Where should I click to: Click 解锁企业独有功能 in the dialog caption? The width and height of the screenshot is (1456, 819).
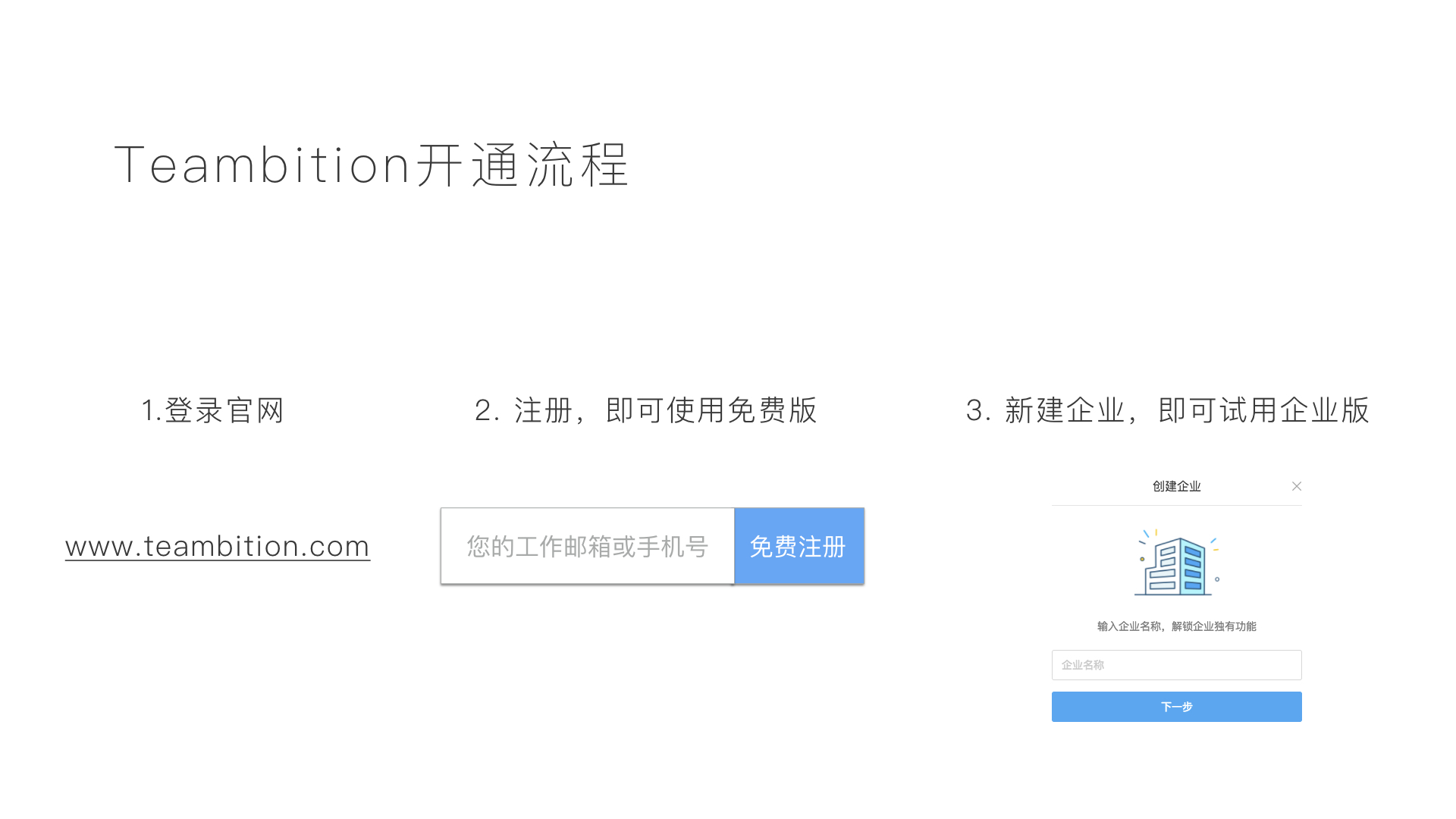[1214, 626]
